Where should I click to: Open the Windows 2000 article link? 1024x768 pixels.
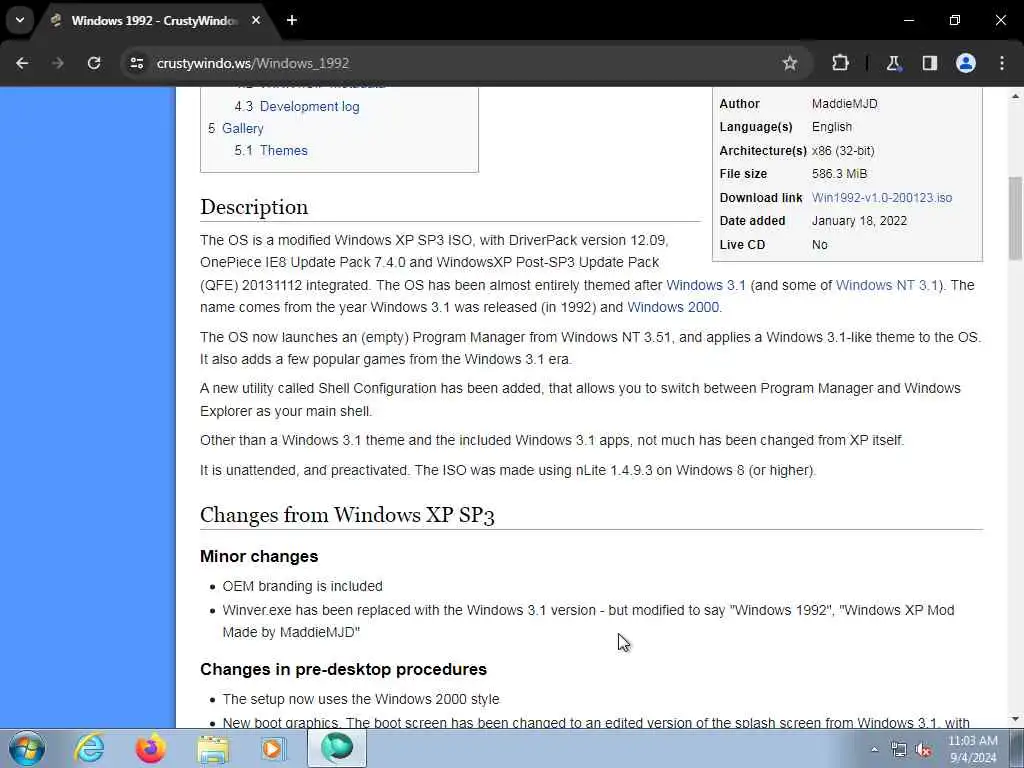click(x=673, y=308)
